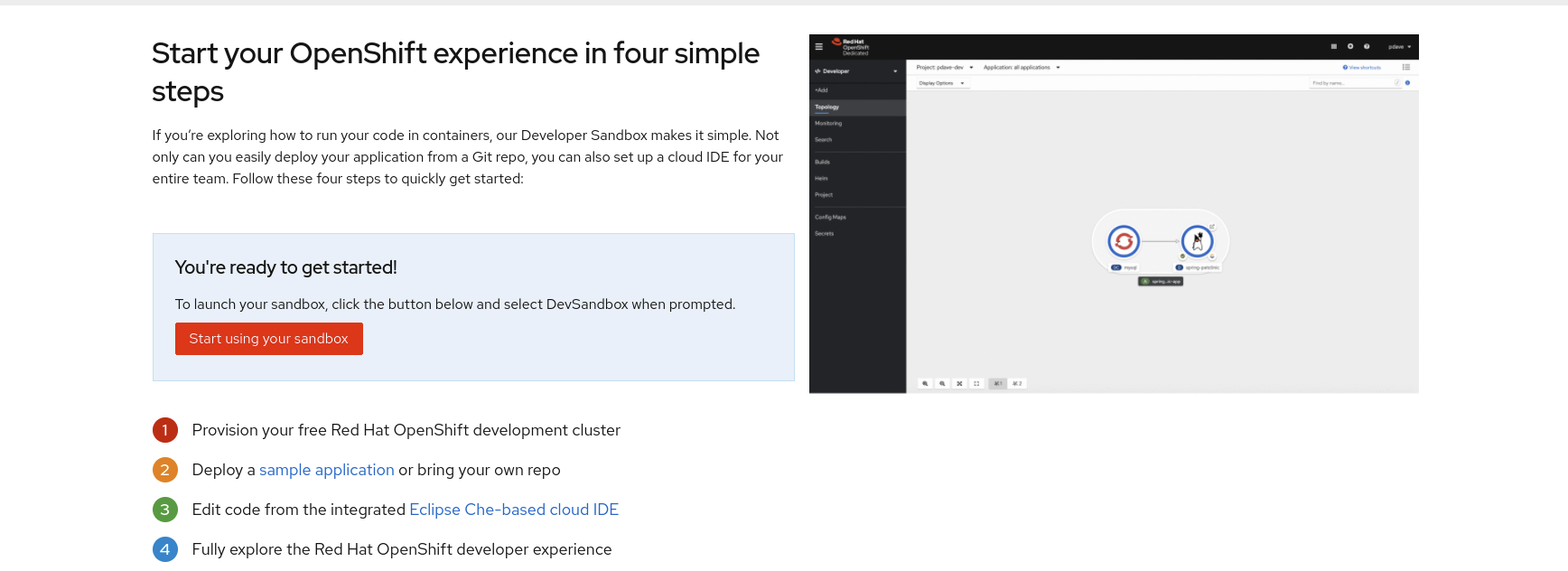Open the spring-petclinic external URL decorator
Viewport: 1568px width, 571px height.
1212,227
